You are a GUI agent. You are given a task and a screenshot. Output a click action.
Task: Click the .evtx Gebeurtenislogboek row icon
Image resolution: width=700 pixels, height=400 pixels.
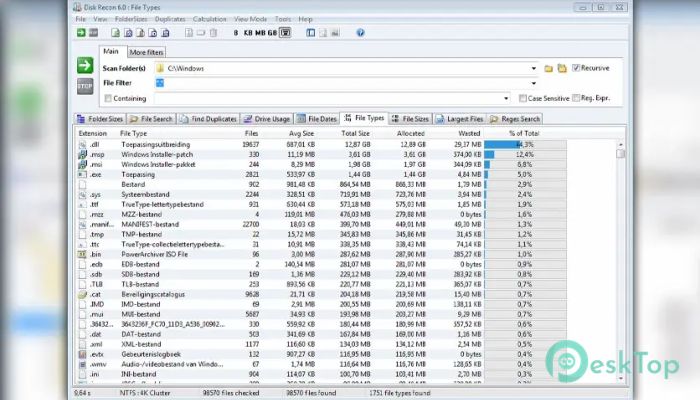82,354
